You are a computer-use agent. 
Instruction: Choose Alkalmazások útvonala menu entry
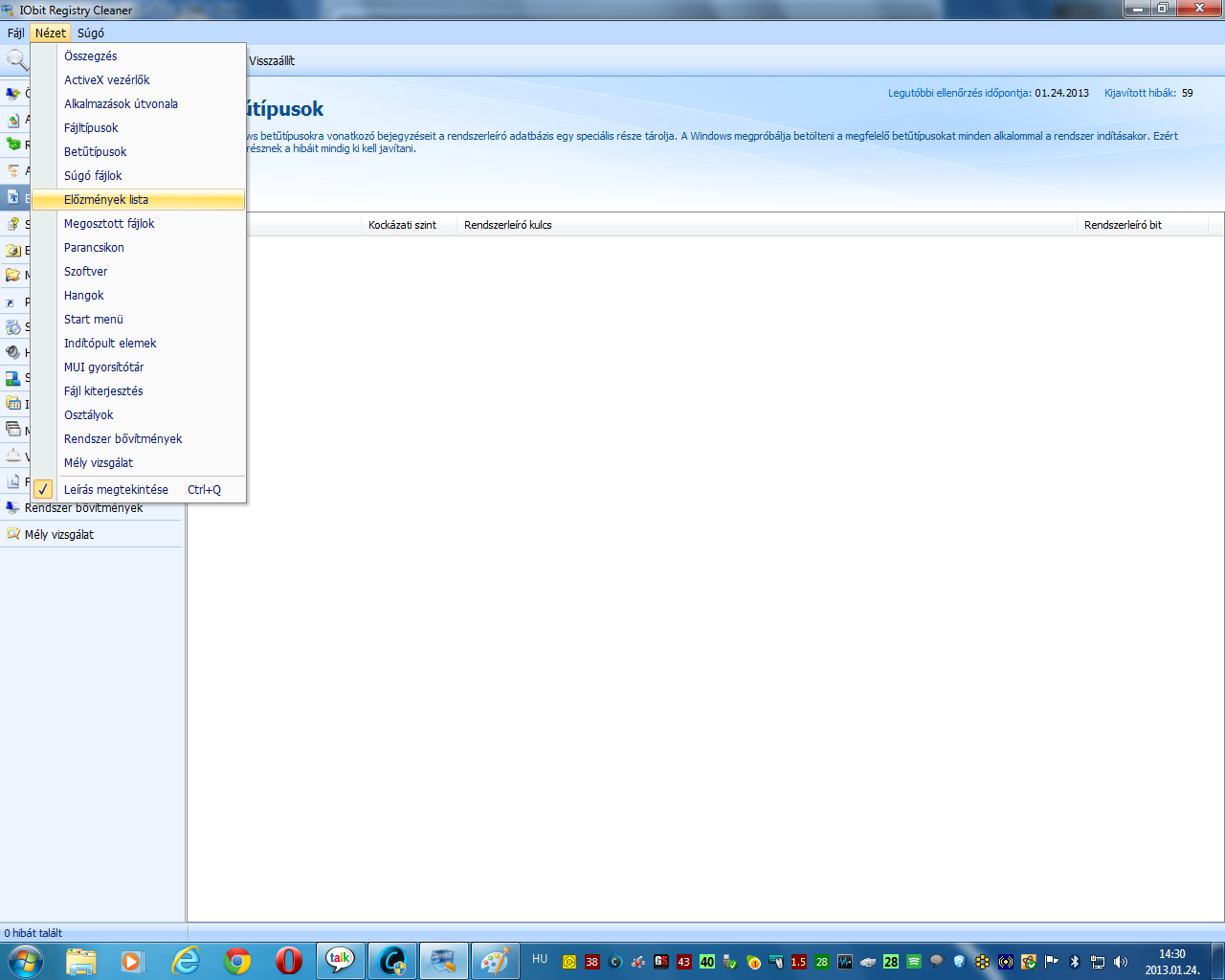(x=139, y=104)
